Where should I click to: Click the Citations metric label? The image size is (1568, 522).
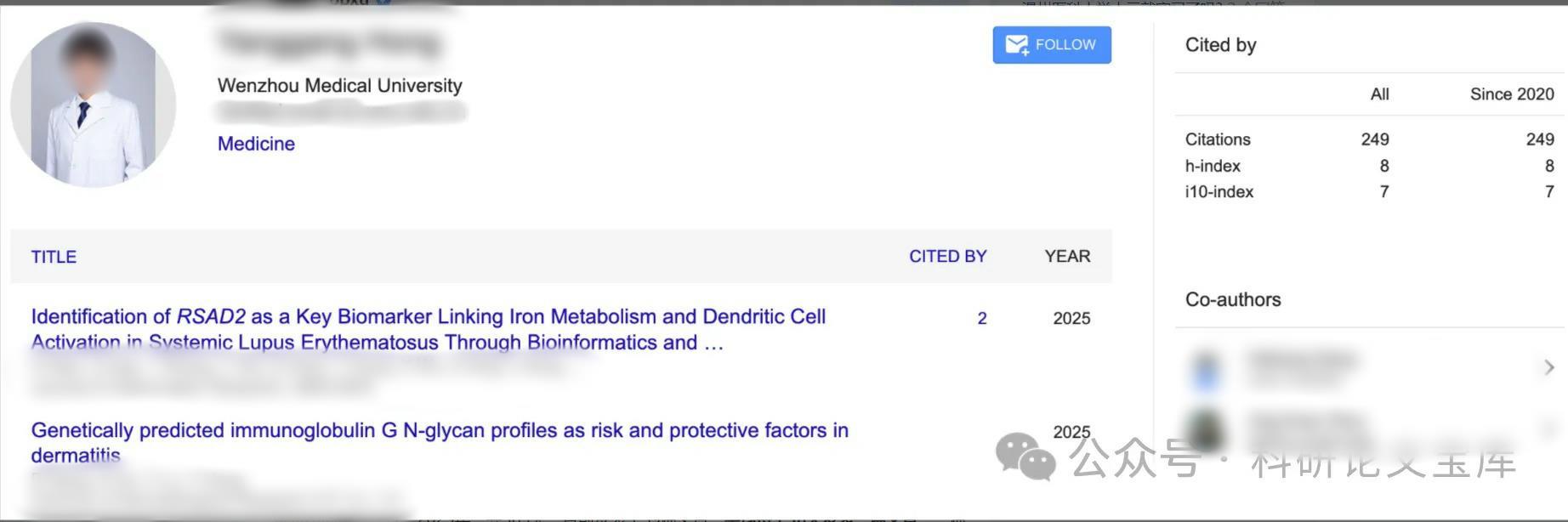pos(1218,139)
